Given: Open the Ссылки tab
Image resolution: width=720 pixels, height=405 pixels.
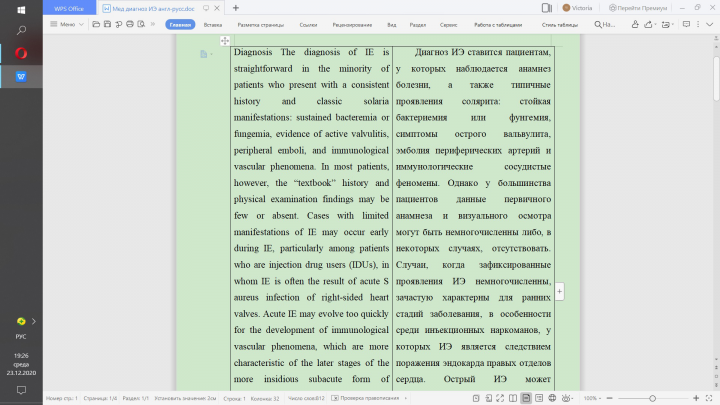Looking at the screenshot, I should pyautogui.click(x=308, y=25).
